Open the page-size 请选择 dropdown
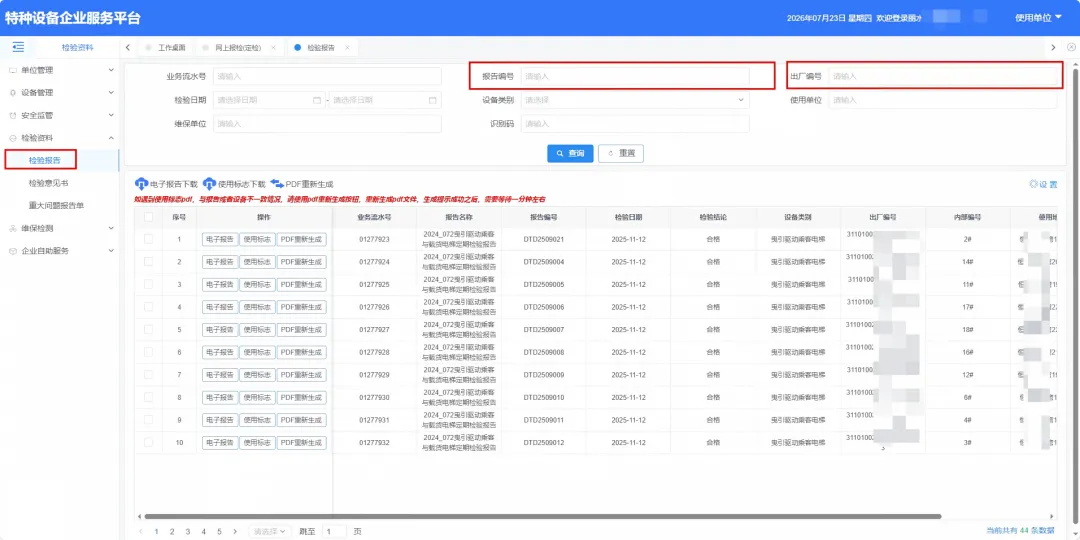 [x=270, y=532]
